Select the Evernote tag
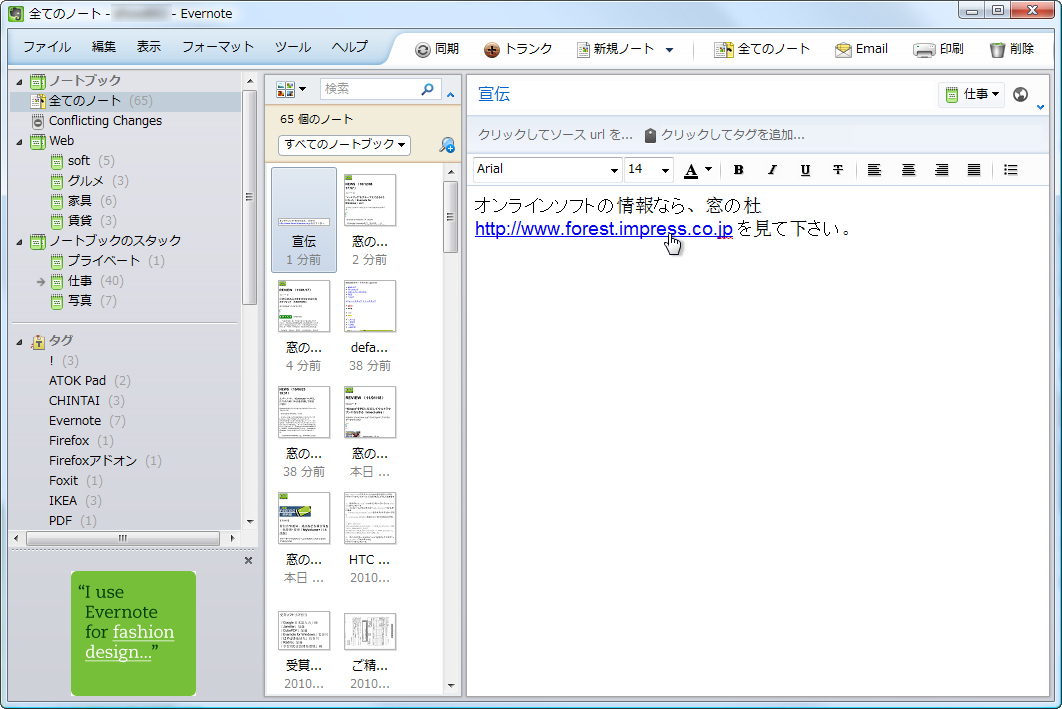The image size is (1062, 709). pyautogui.click(x=75, y=421)
